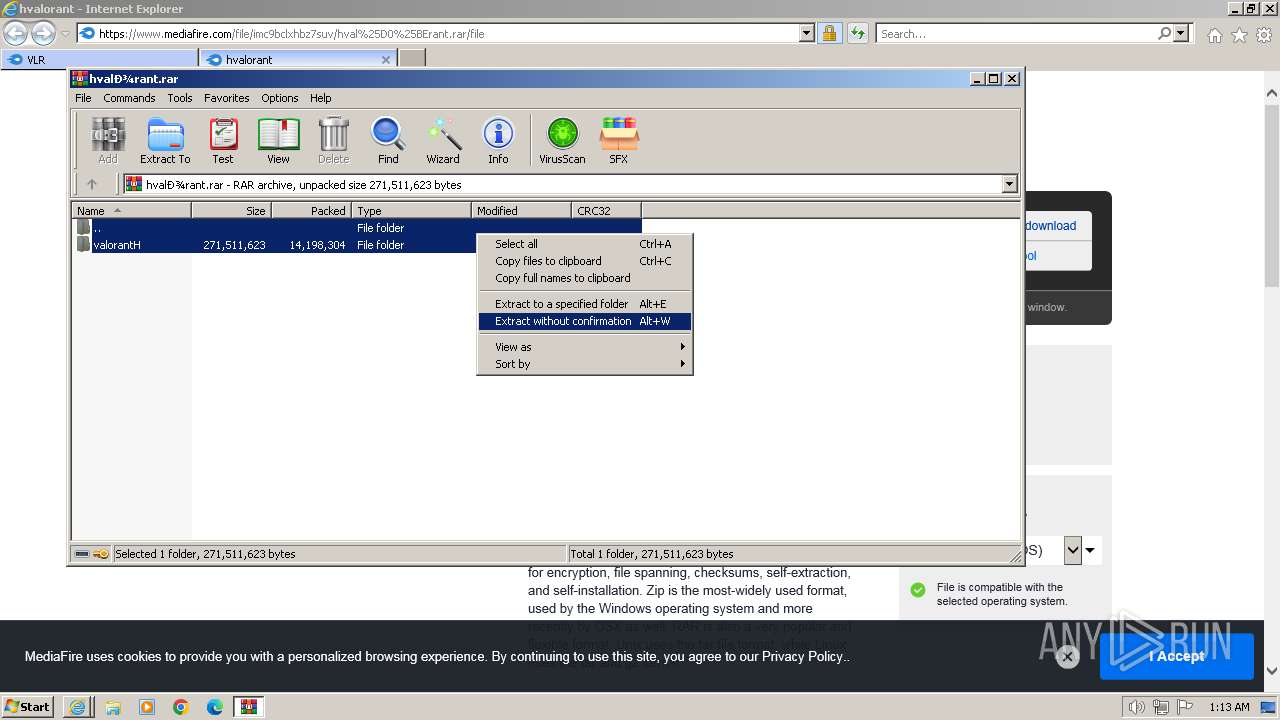This screenshot has height=720, width=1280.
Task: Choose Extract to a specified folder
Action: point(585,304)
